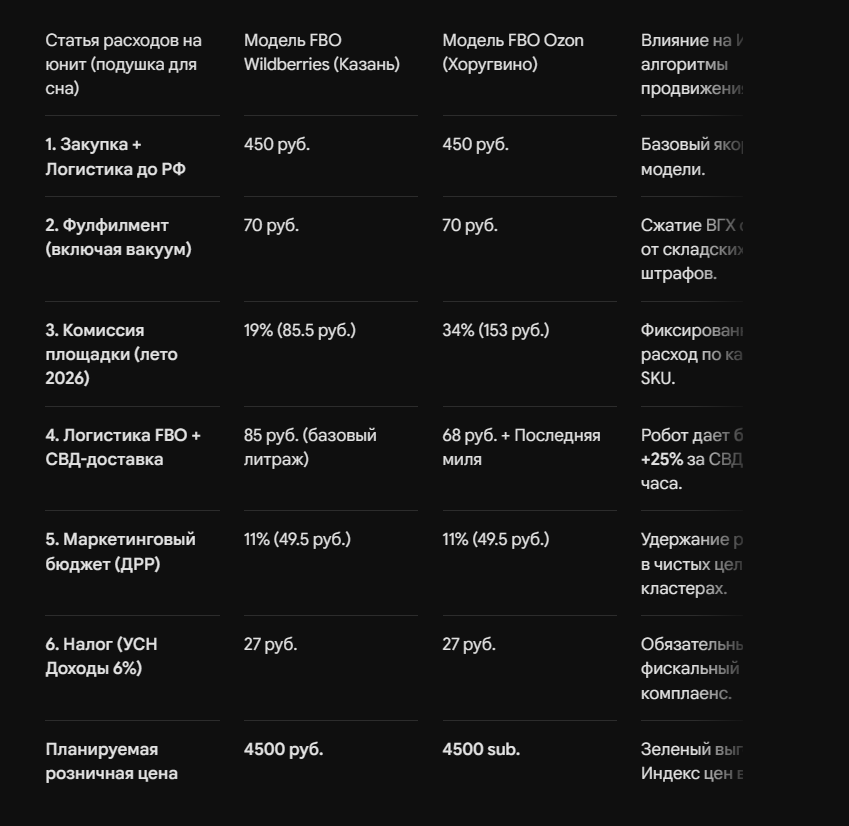Select the 'Модель FBO Wildberries (Казань)' header
Viewport: 849px width, 826px height.
[x=322, y=52]
